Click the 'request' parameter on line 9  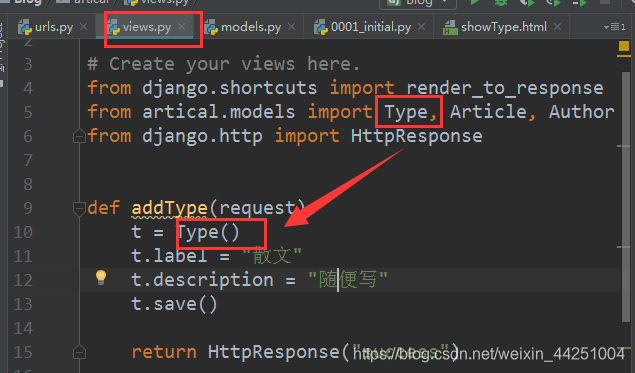coord(257,208)
